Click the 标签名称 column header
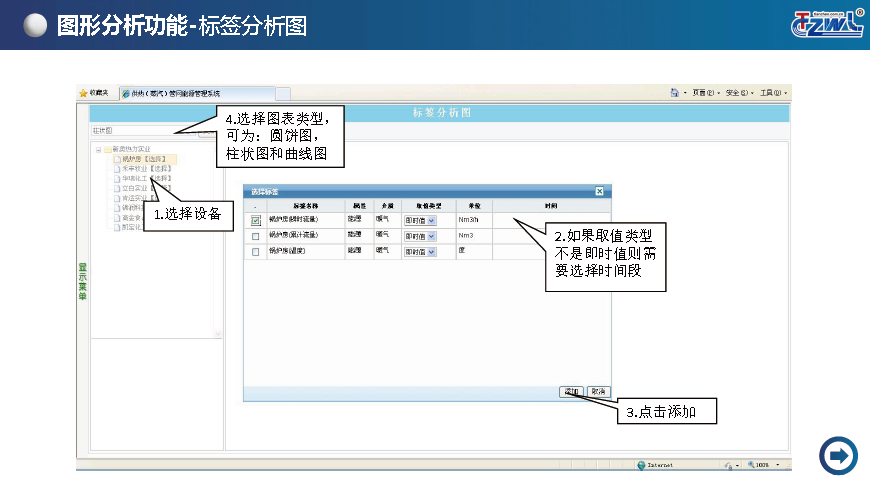This screenshot has width=870, height=488. (306, 206)
